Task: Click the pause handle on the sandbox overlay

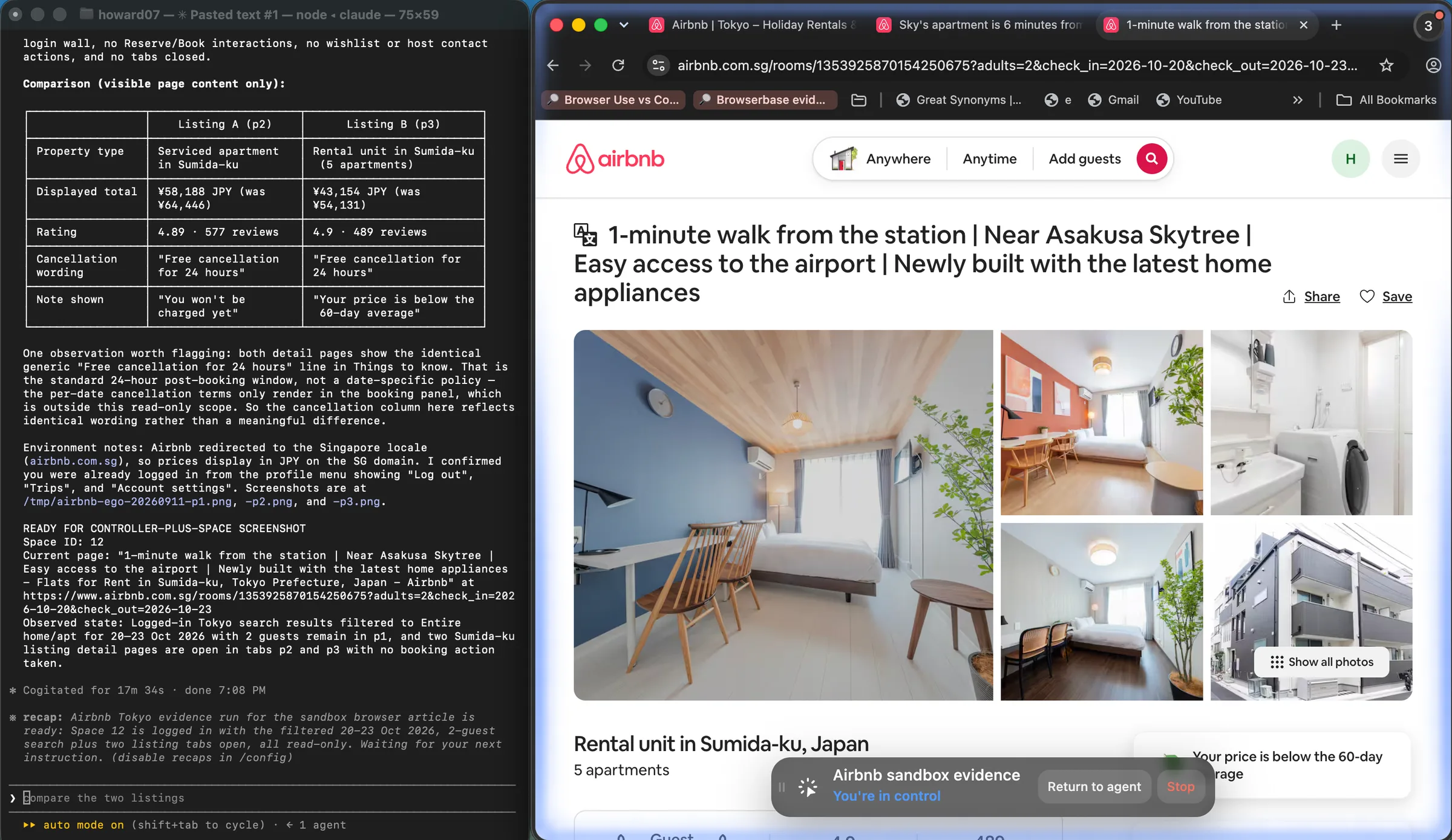Action: [782, 787]
